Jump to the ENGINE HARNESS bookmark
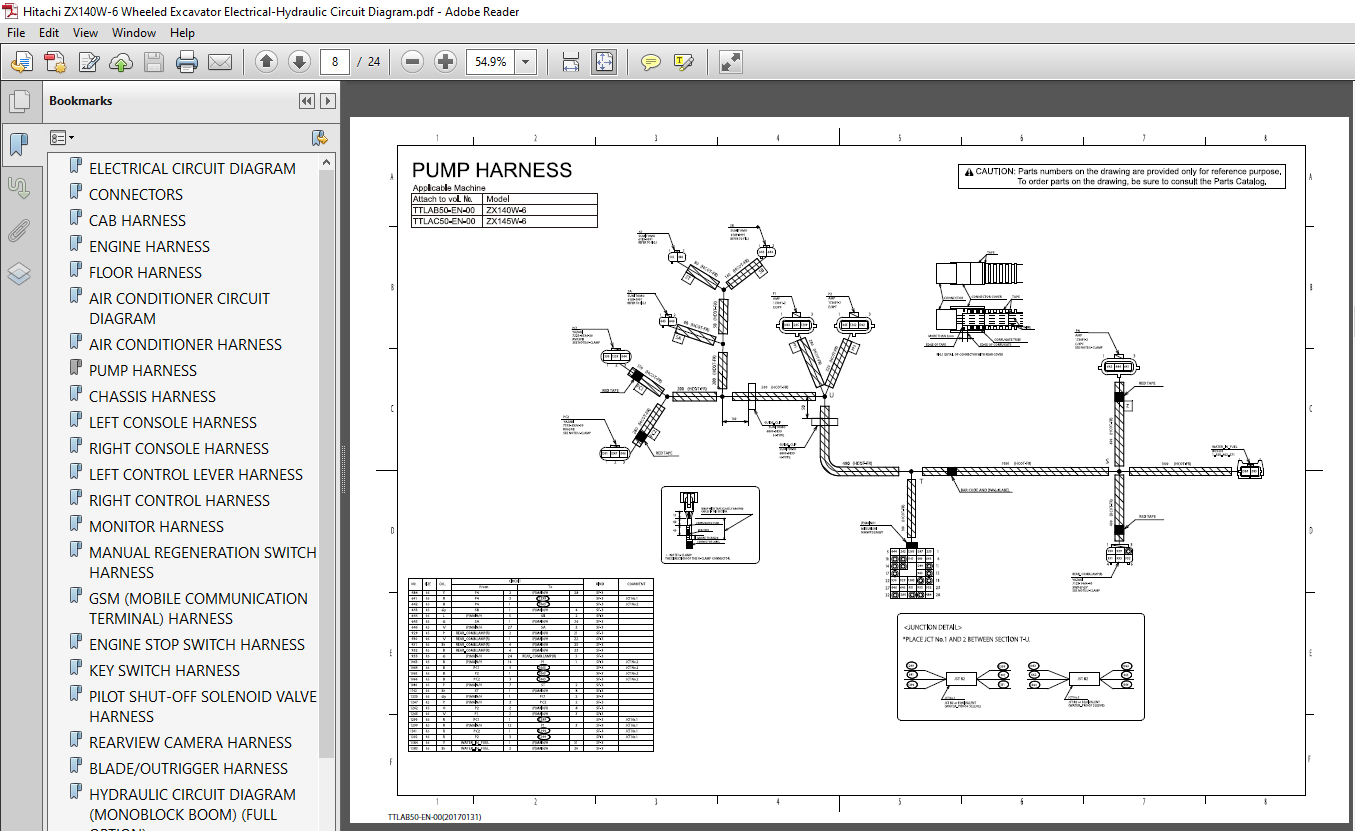Screen dimensions: 1355x831 [149, 247]
